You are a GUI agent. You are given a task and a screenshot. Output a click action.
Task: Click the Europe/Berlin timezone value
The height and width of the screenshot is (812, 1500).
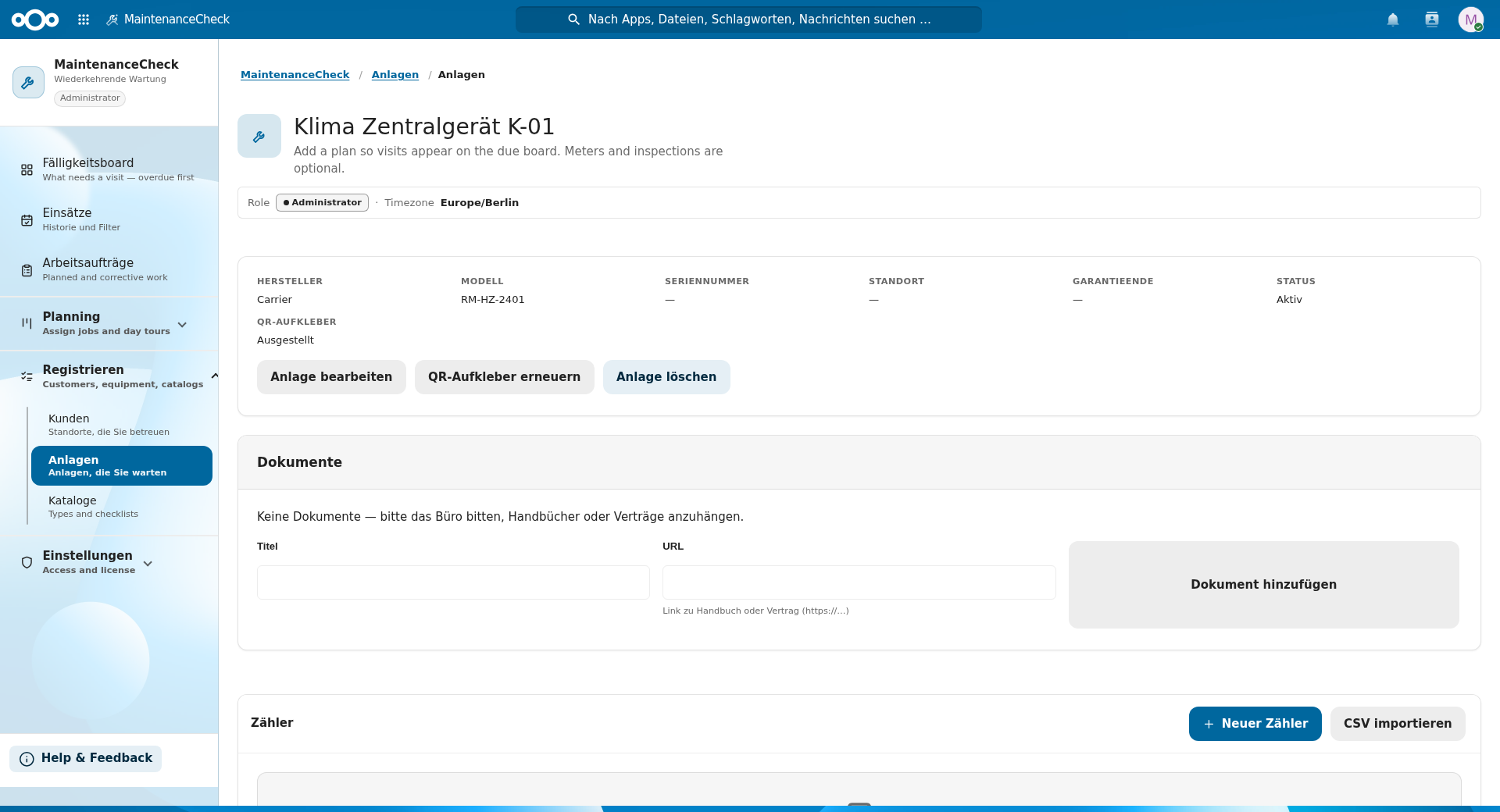[480, 203]
